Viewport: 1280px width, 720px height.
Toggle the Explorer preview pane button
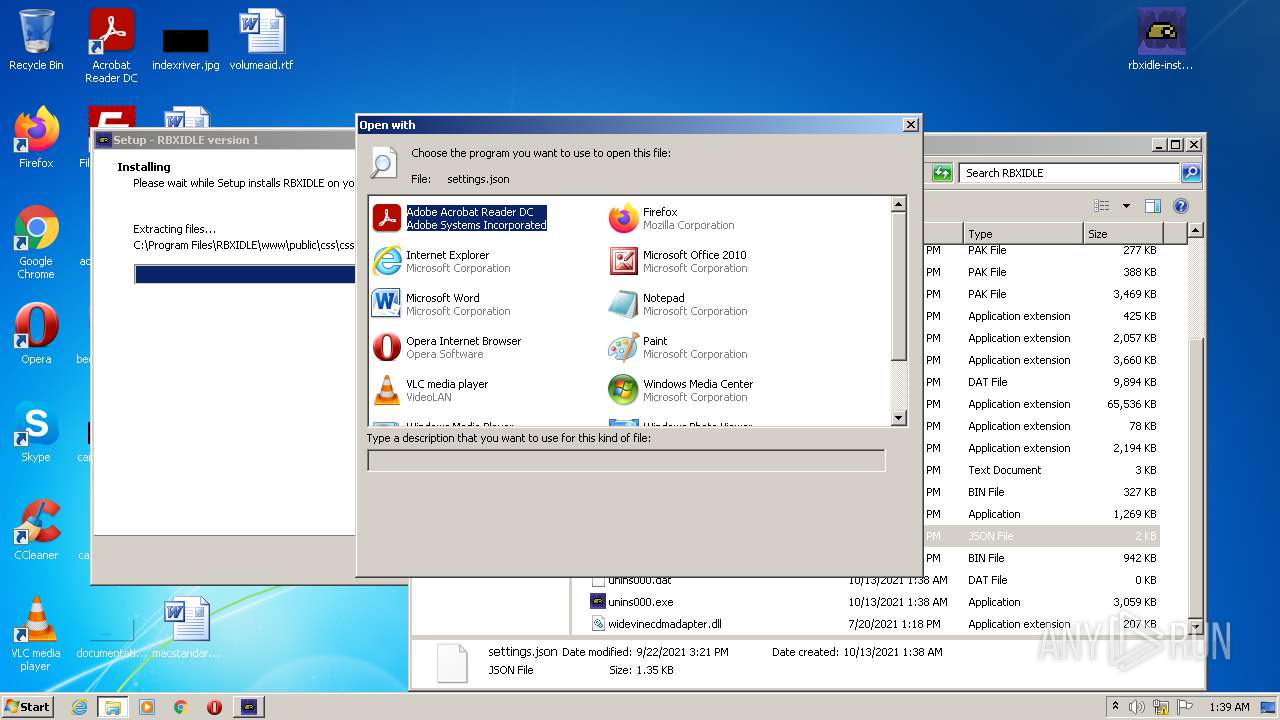1153,206
